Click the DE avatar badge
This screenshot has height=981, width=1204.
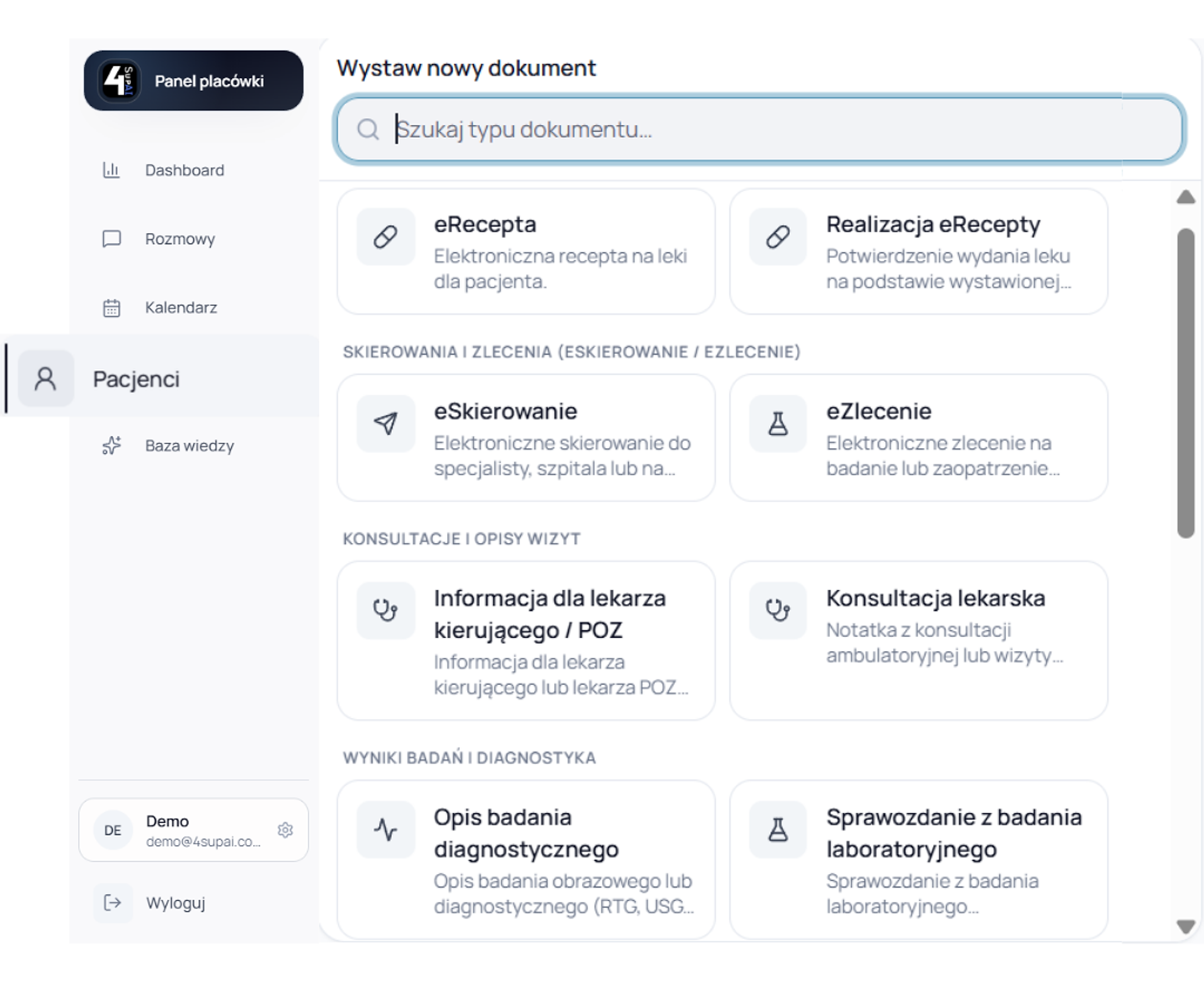113,829
